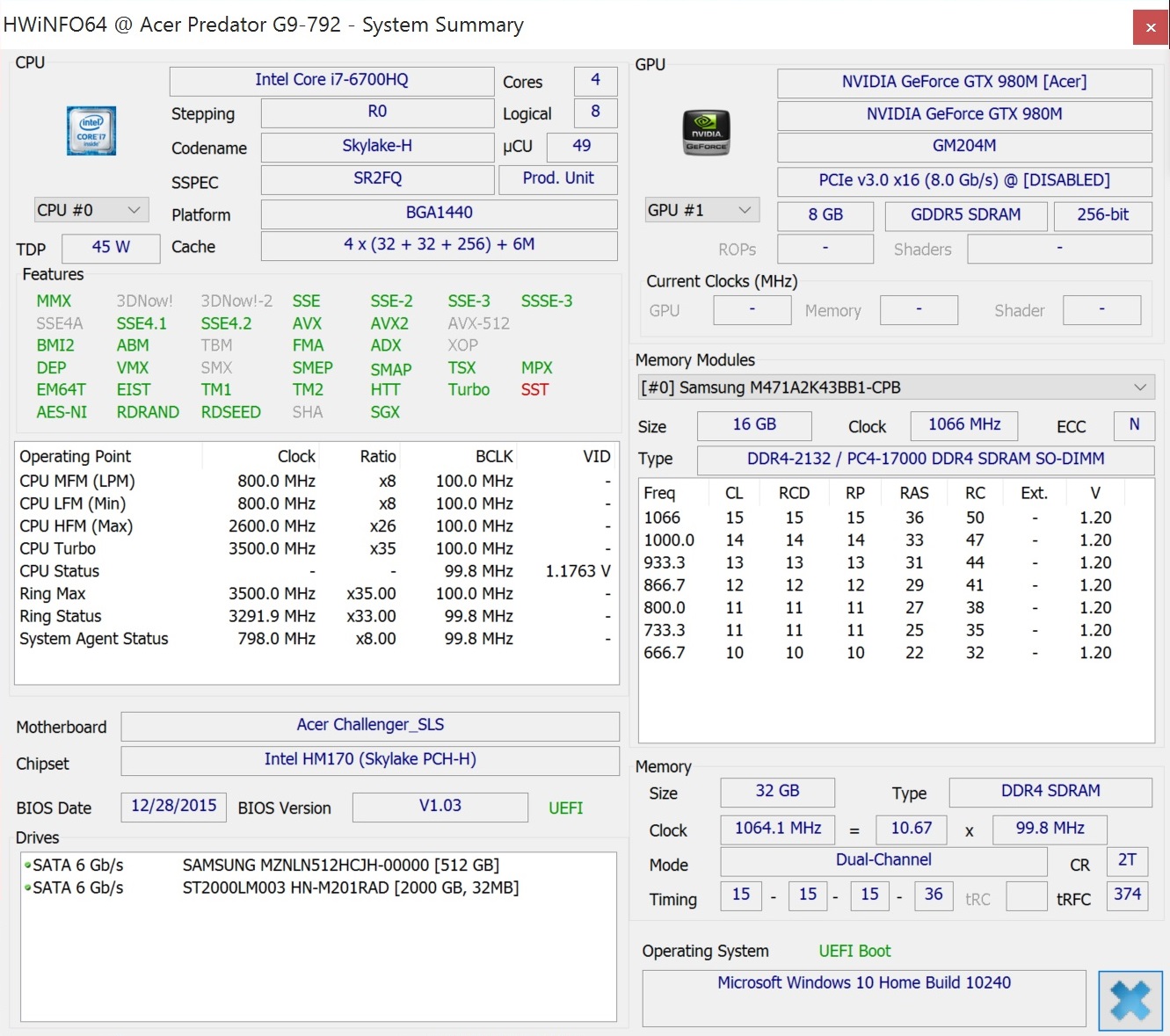This screenshot has width=1170, height=1036.
Task: Click the green UEFI label
Action: (565, 808)
